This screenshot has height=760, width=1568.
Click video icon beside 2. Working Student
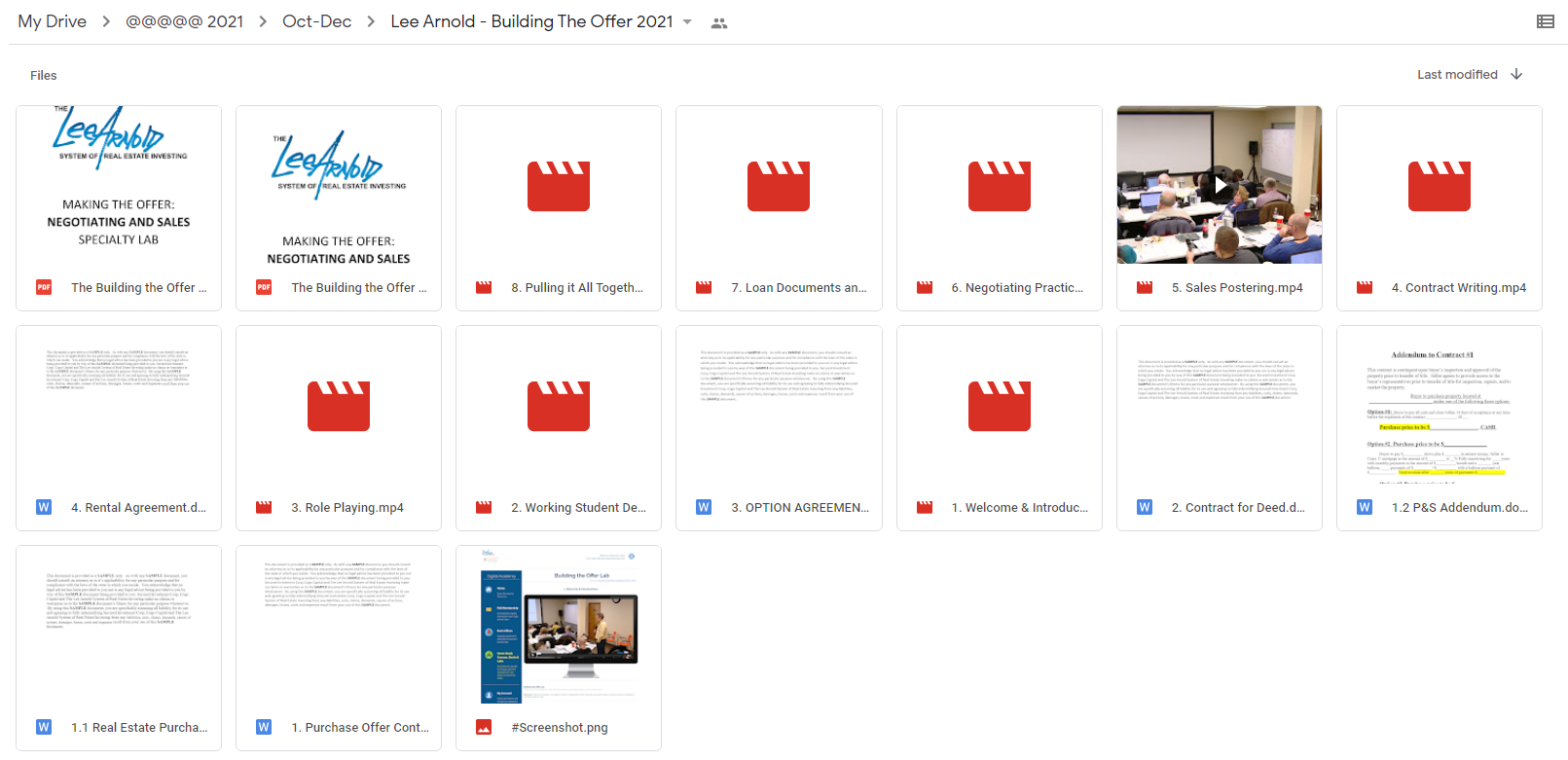pos(484,507)
